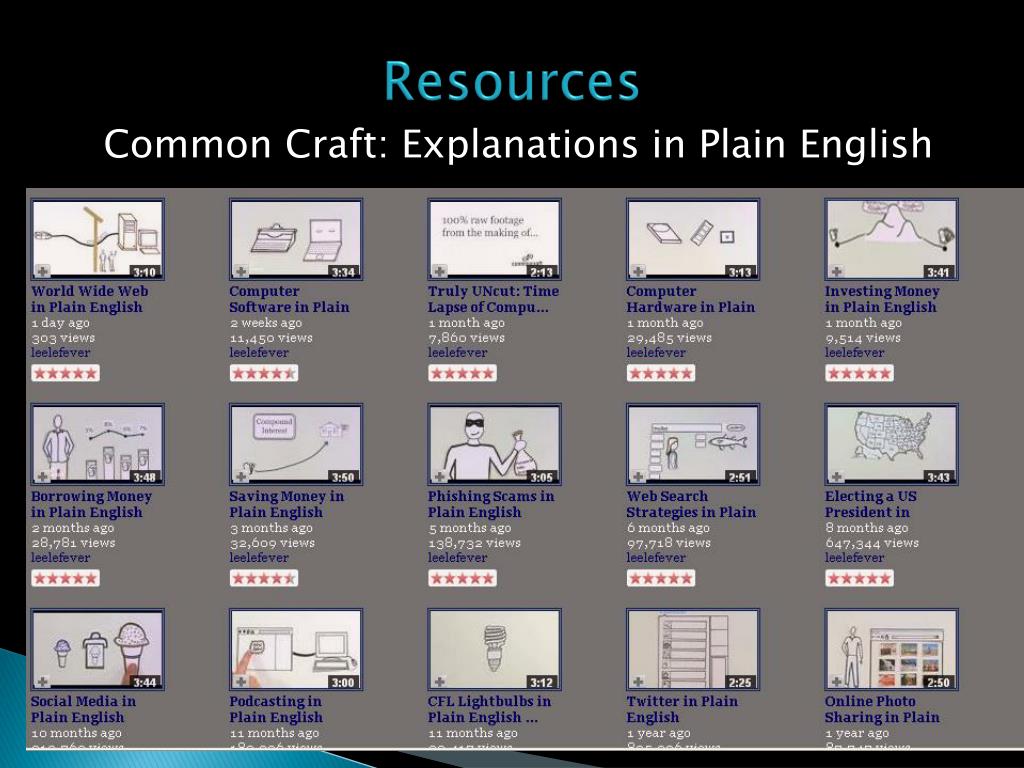Add Electing a US President video to queue
1024x768 pixels.
pos(837,475)
